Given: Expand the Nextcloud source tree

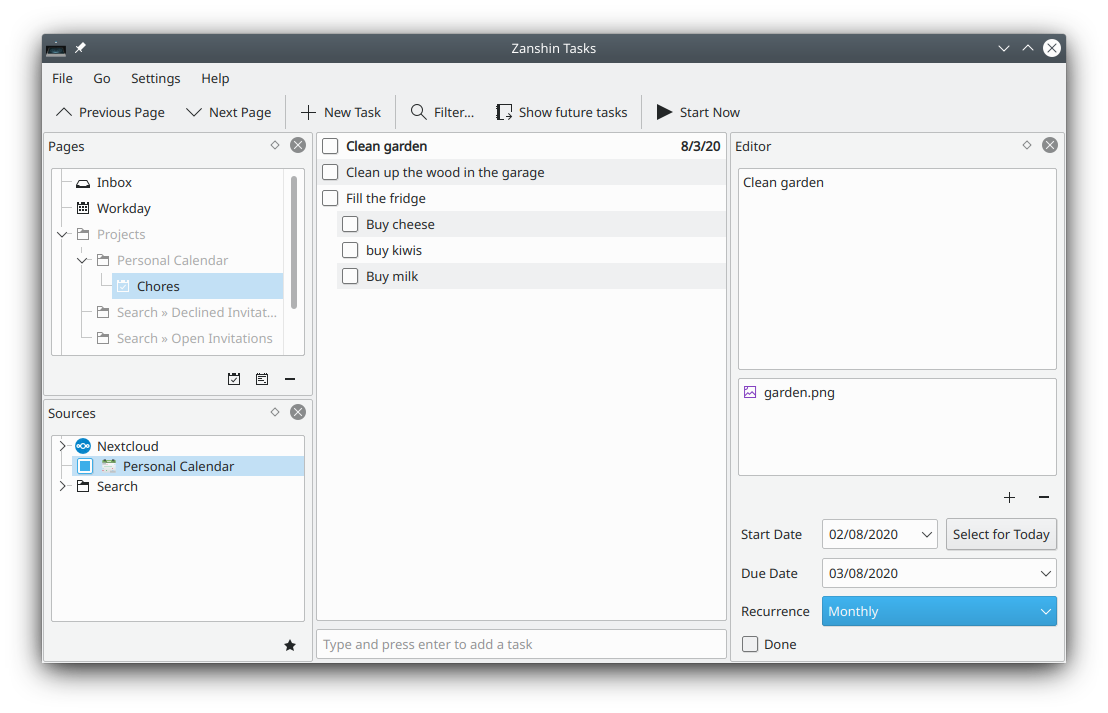Looking at the screenshot, I should pos(62,447).
